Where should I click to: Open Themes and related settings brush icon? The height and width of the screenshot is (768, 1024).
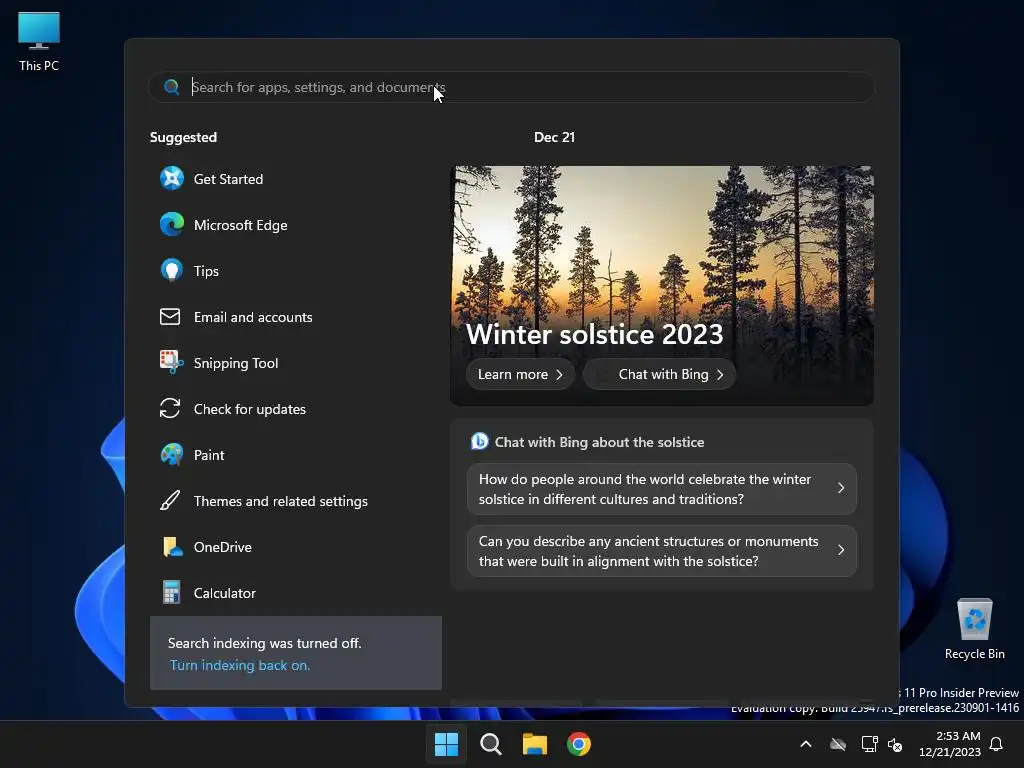[170, 501]
